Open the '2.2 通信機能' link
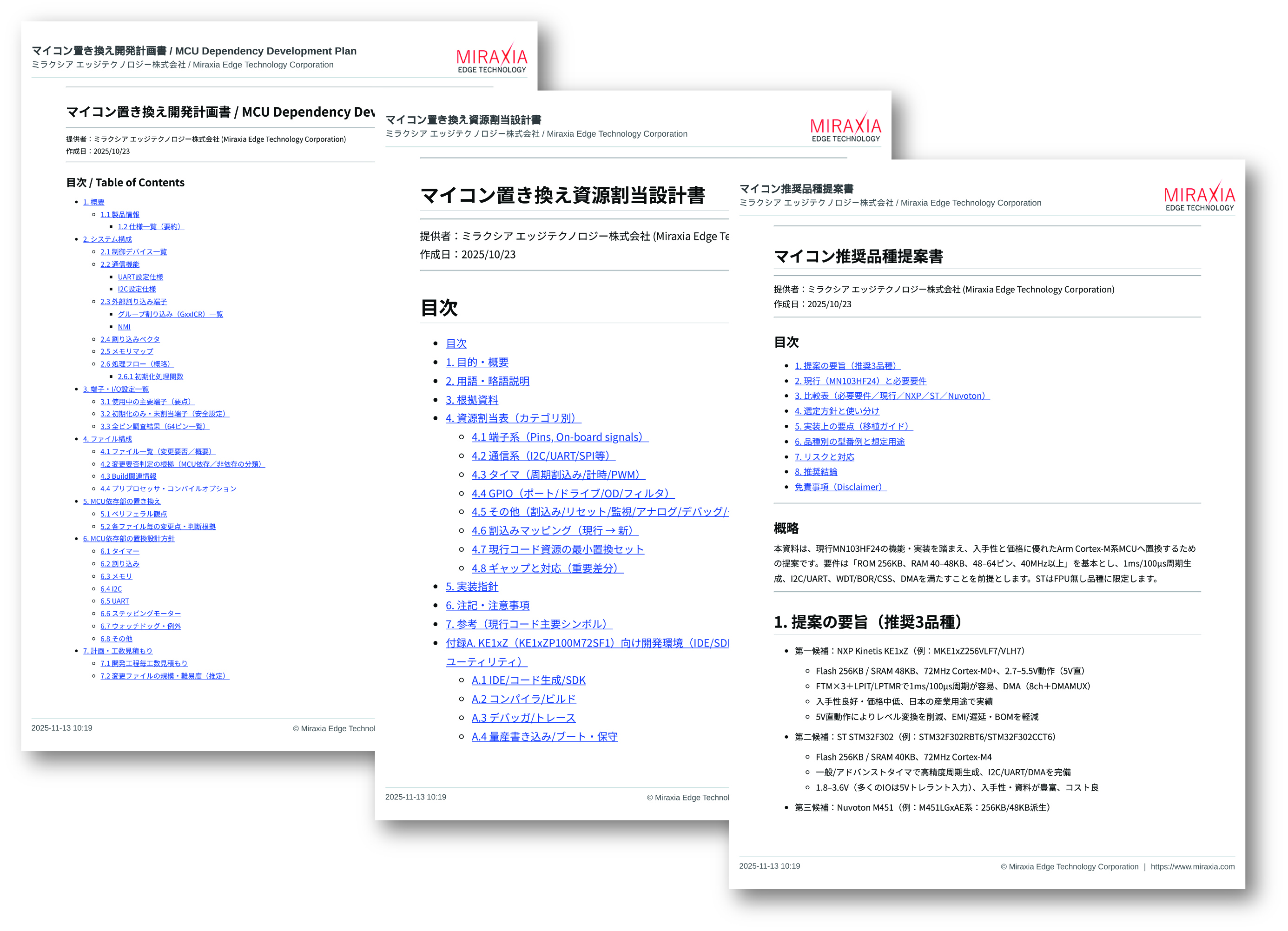The height and width of the screenshot is (931, 1288). pos(119,264)
